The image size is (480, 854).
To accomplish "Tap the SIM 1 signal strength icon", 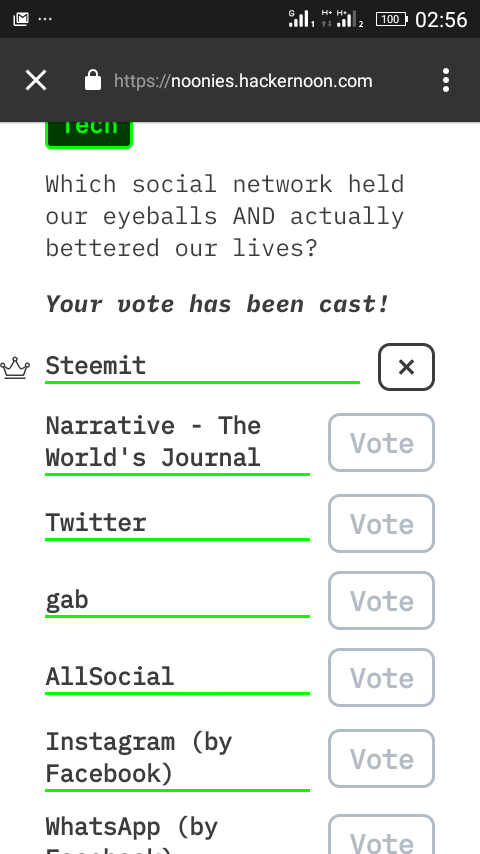I will tap(301, 19).
